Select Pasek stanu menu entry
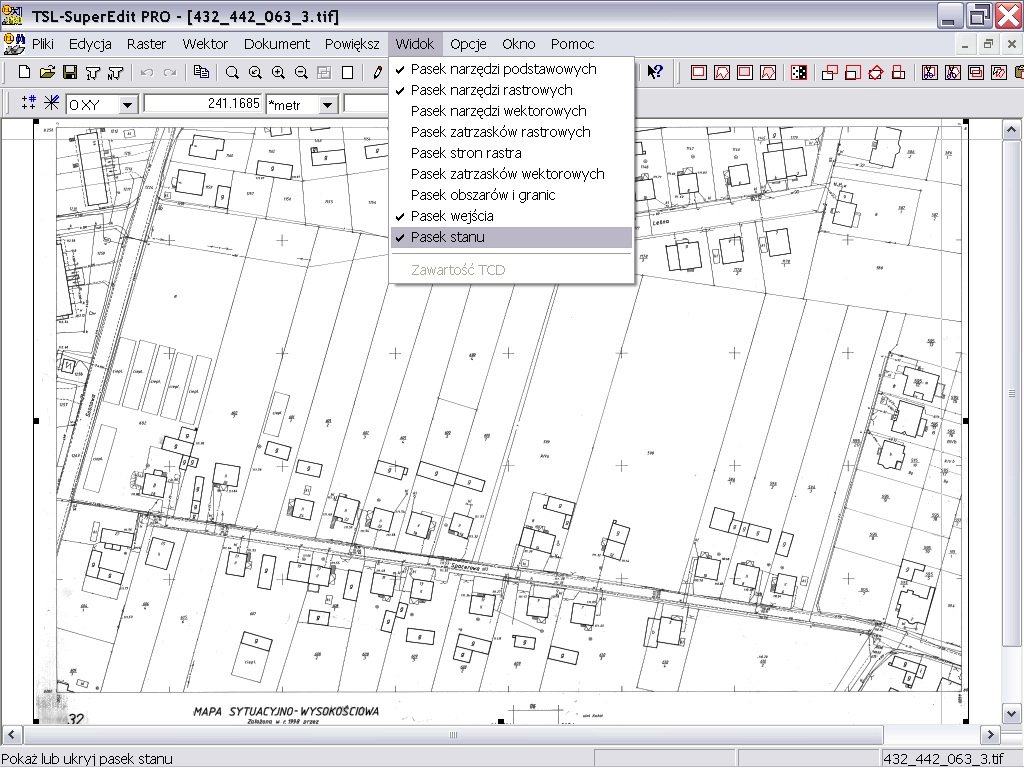The width and height of the screenshot is (1024, 768). pyautogui.click(x=447, y=237)
